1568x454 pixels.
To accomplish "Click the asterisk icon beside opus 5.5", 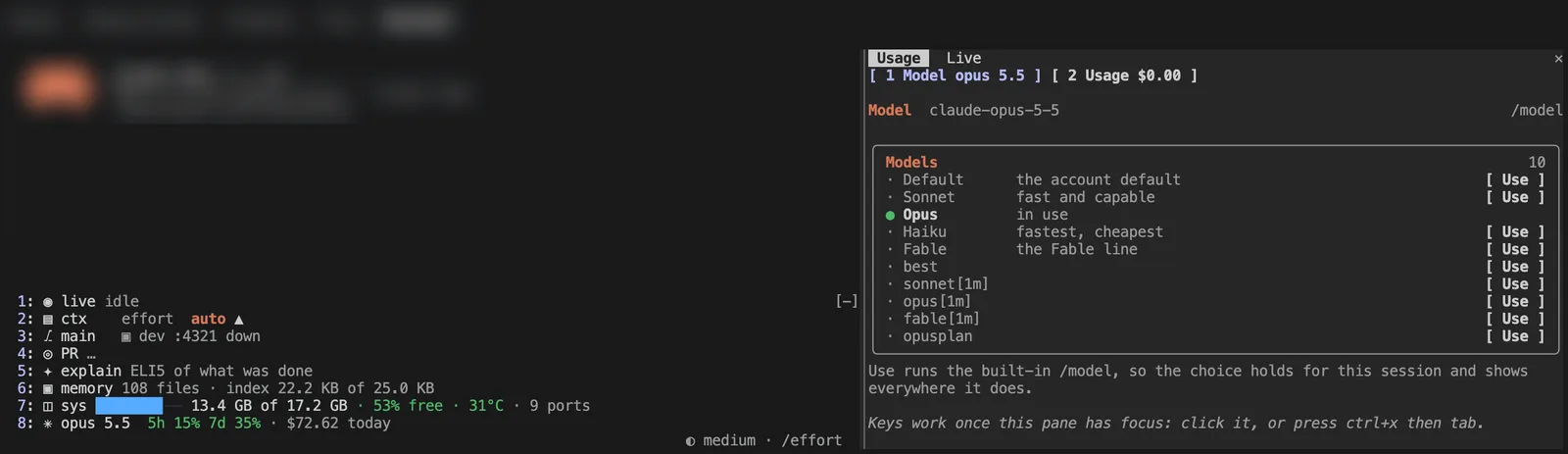I will [48, 424].
